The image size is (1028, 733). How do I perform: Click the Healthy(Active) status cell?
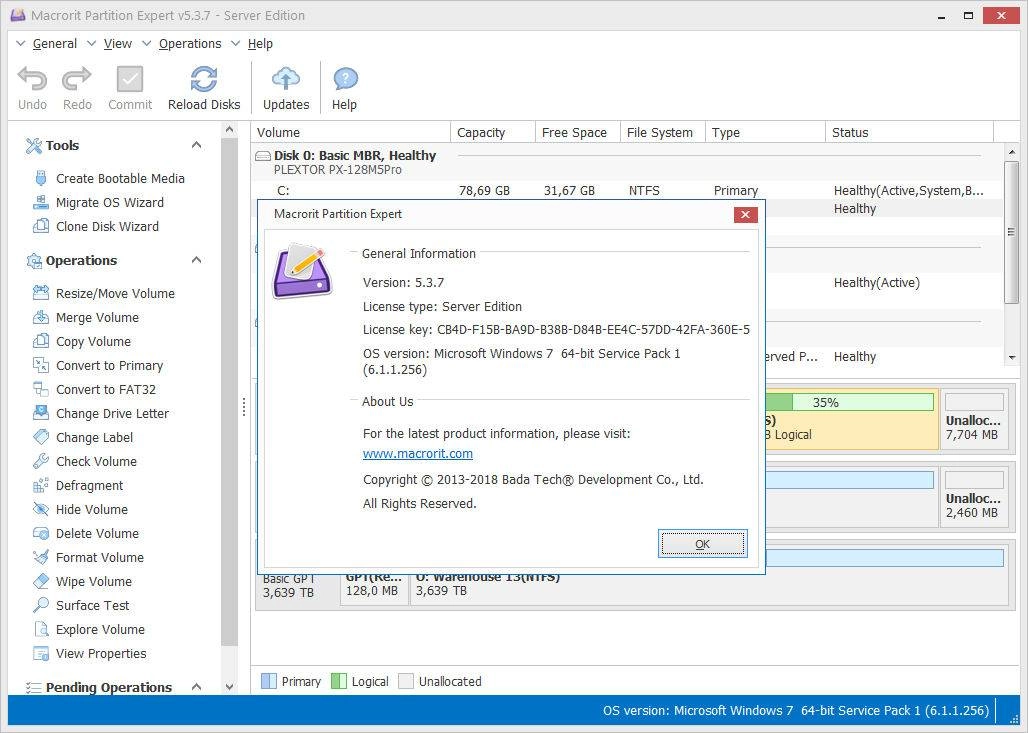tap(877, 283)
